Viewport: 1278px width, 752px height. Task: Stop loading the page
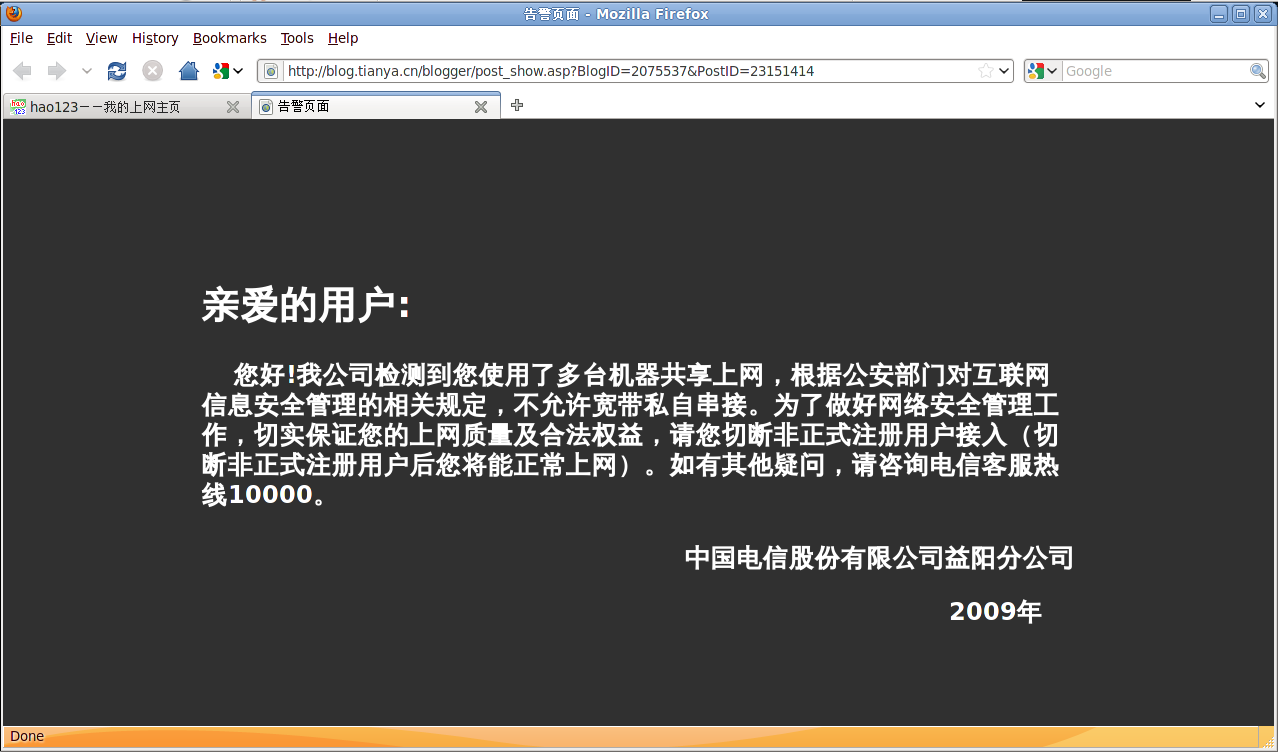click(152, 71)
